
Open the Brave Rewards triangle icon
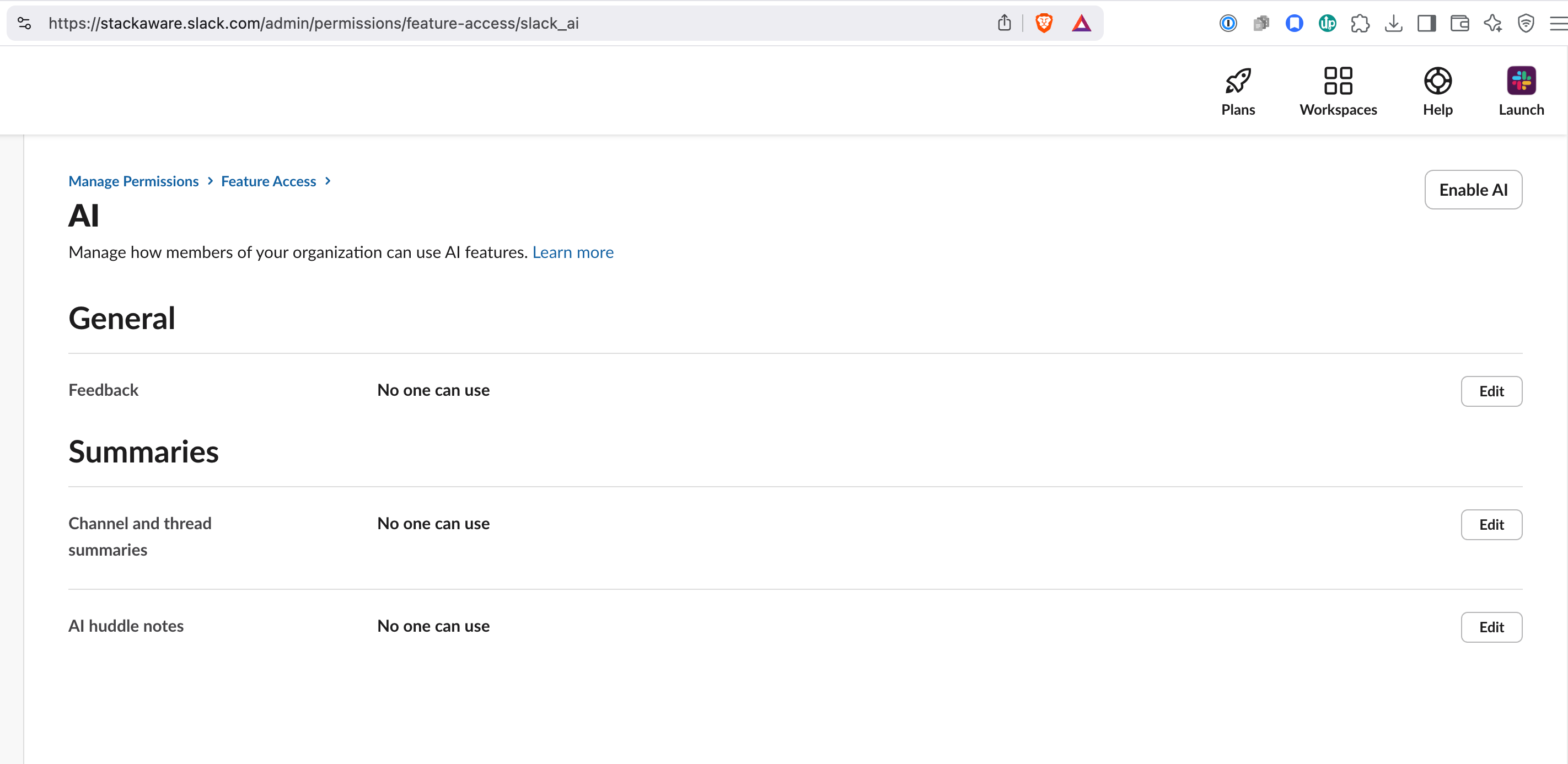(1081, 23)
